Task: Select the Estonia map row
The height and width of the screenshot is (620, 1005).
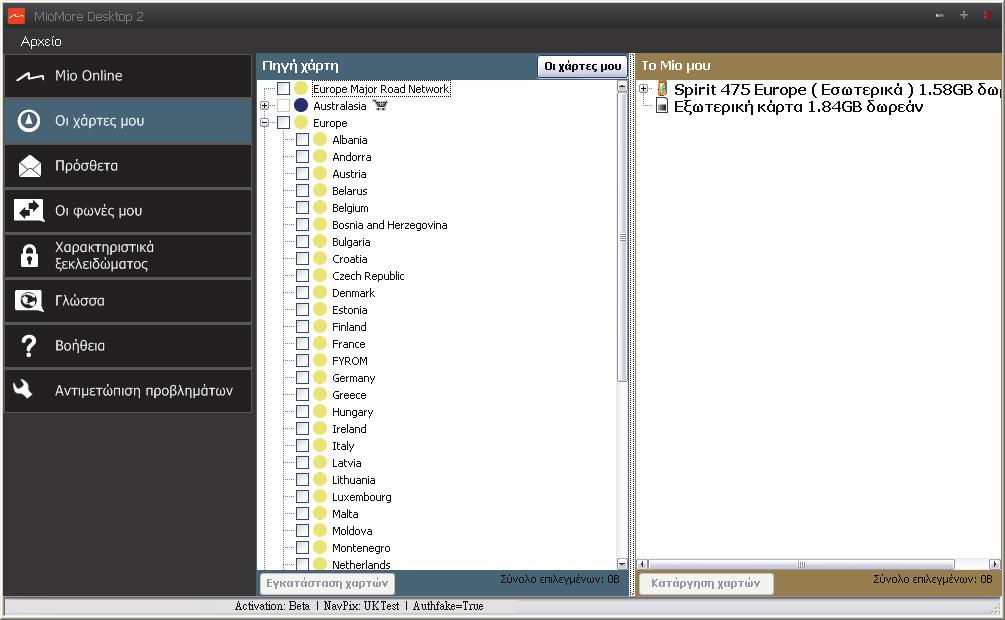Action: [x=349, y=309]
